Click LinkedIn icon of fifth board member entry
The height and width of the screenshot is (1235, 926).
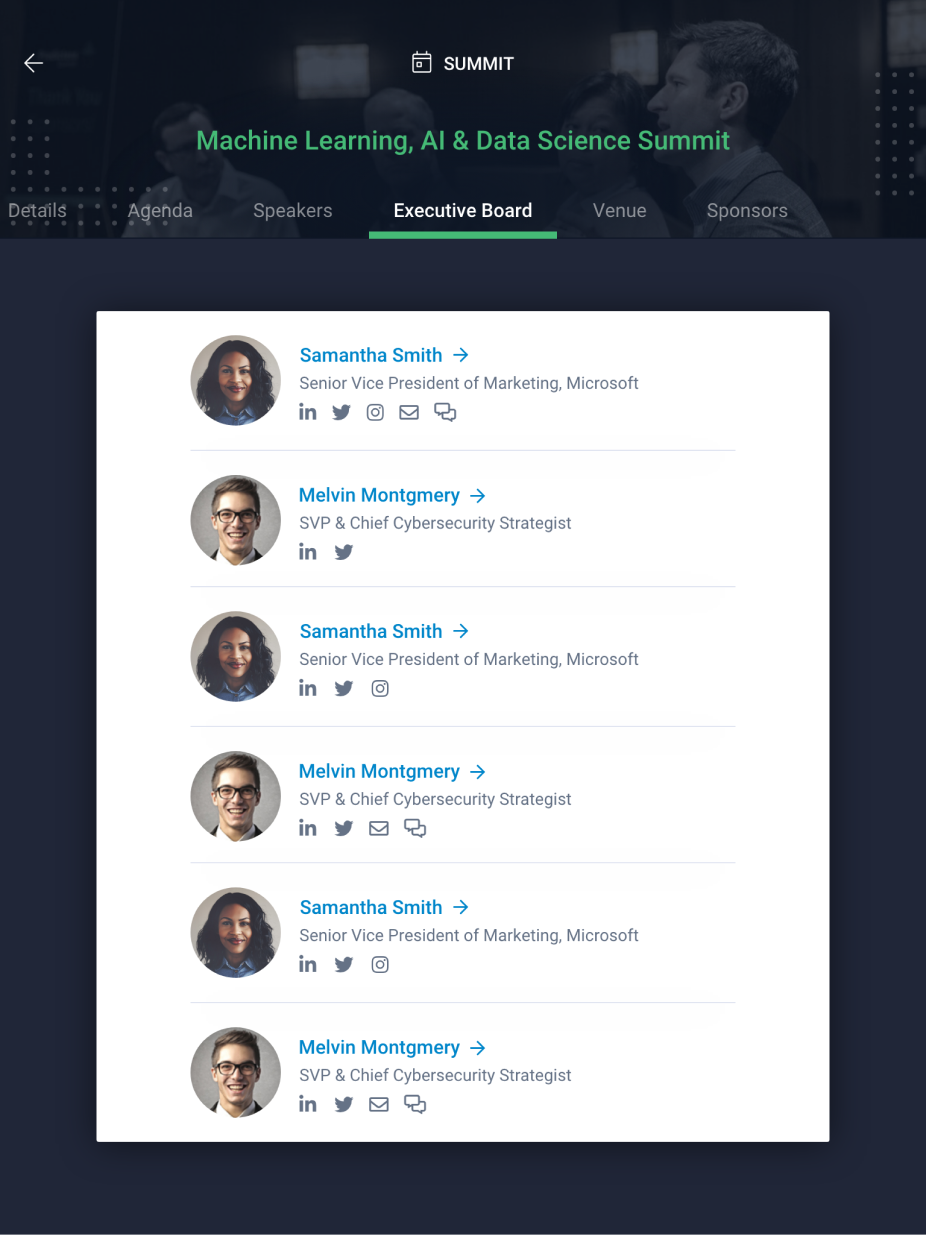click(308, 964)
